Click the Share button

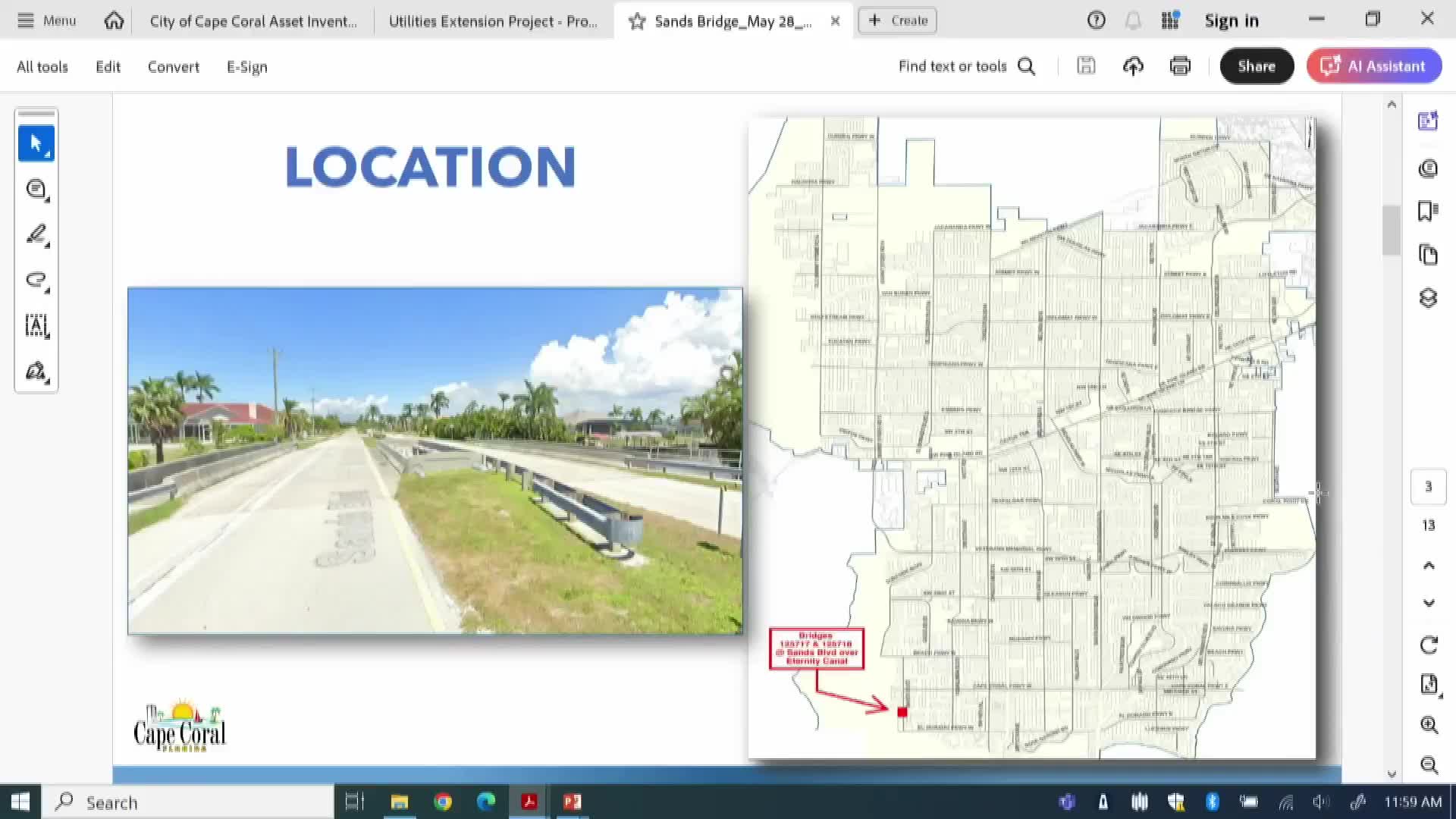point(1257,66)
